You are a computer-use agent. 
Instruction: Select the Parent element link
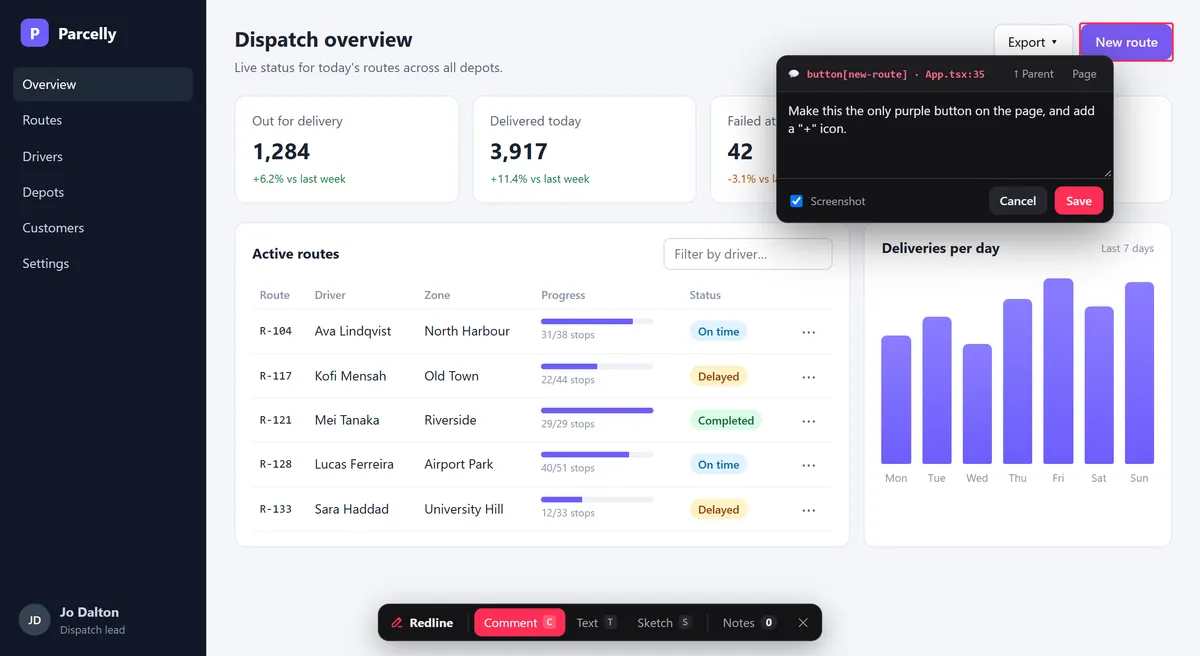[1033, 74]
